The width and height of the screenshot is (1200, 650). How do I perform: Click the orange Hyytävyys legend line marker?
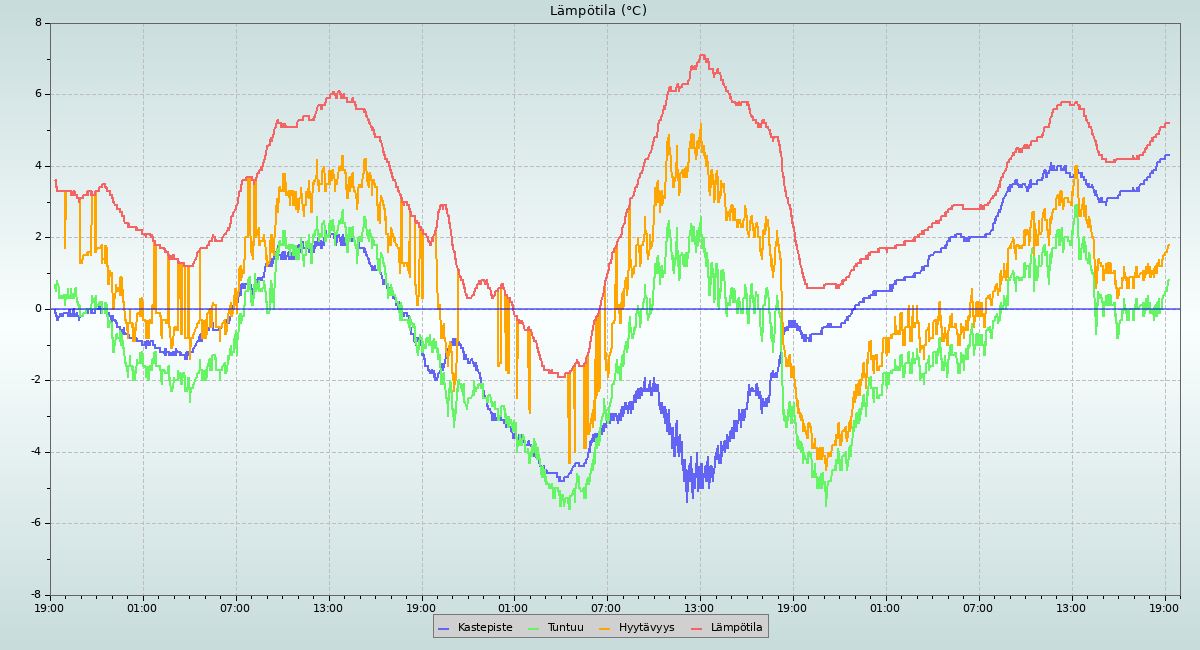pyautogui.click(x=605, y=628)
